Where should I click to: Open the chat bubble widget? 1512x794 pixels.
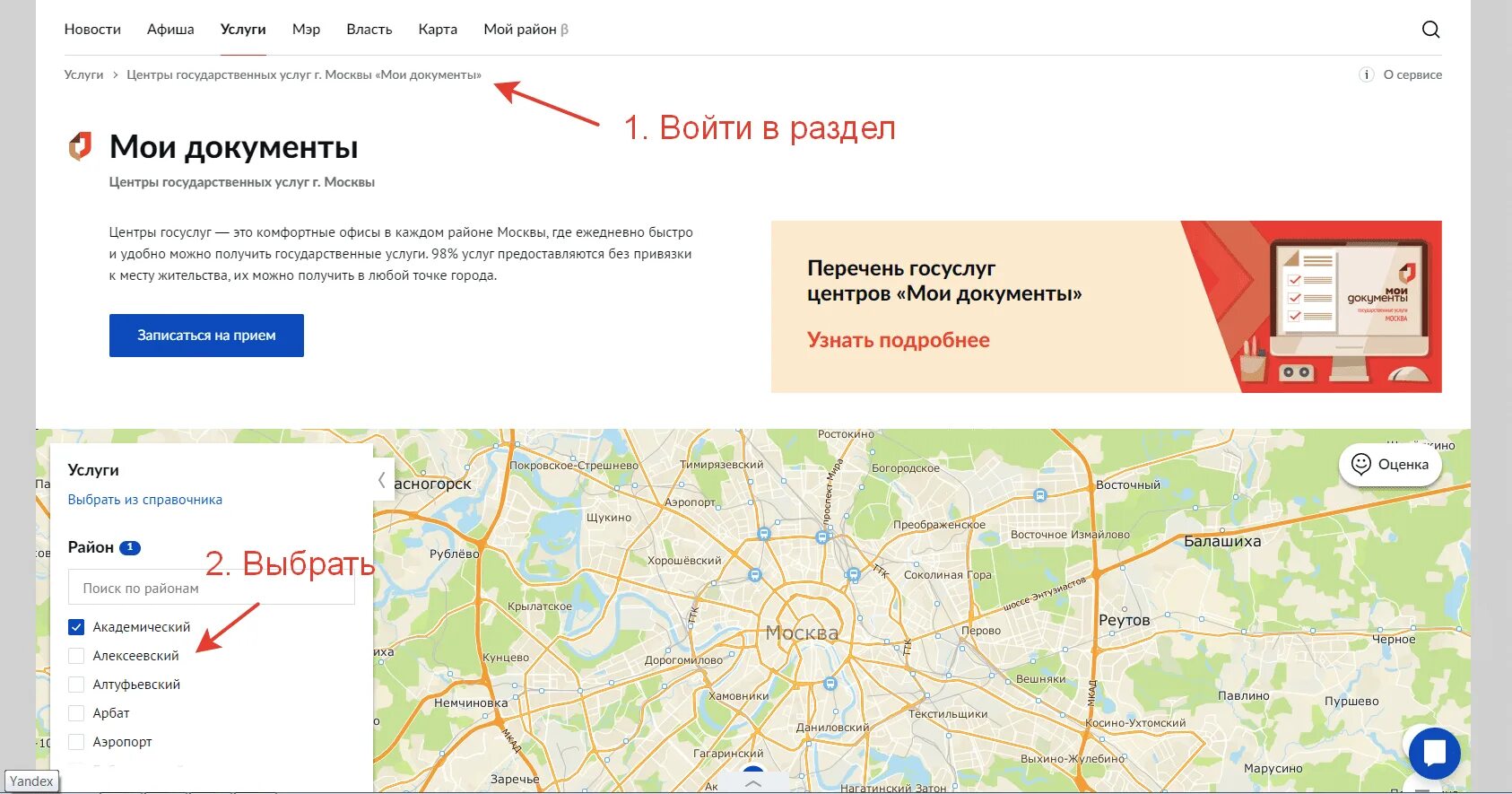(x=1434, y=753)
